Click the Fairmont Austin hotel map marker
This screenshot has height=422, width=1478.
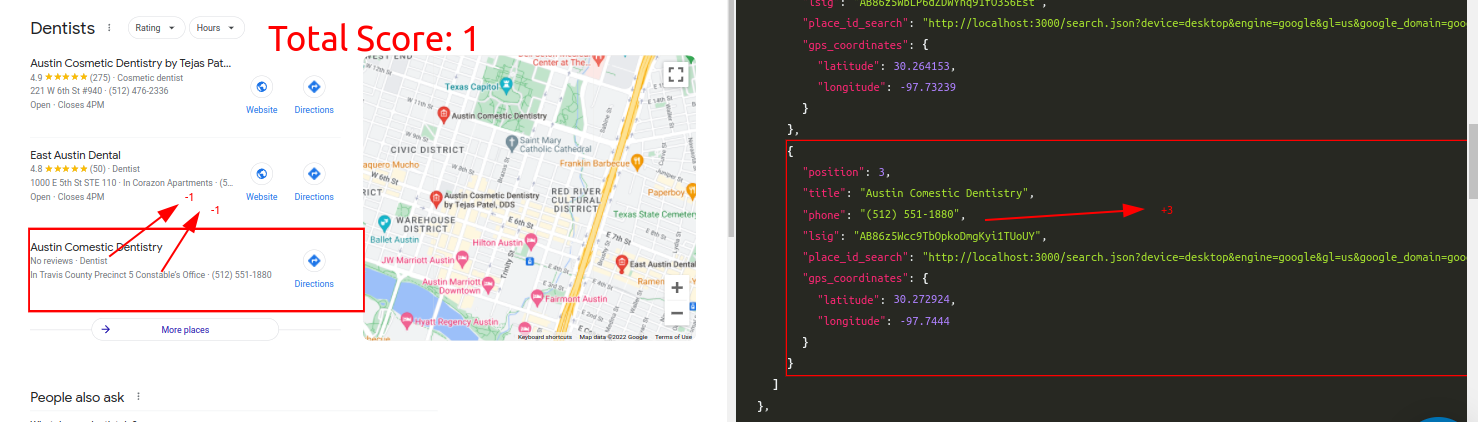coord(538,298)
